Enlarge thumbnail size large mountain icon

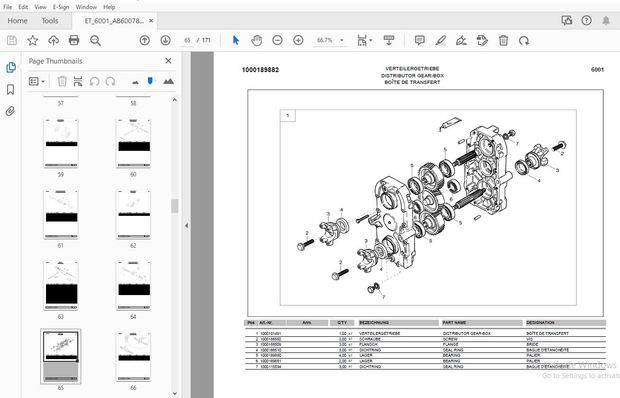pyautogui.click(x=168, y=81)
